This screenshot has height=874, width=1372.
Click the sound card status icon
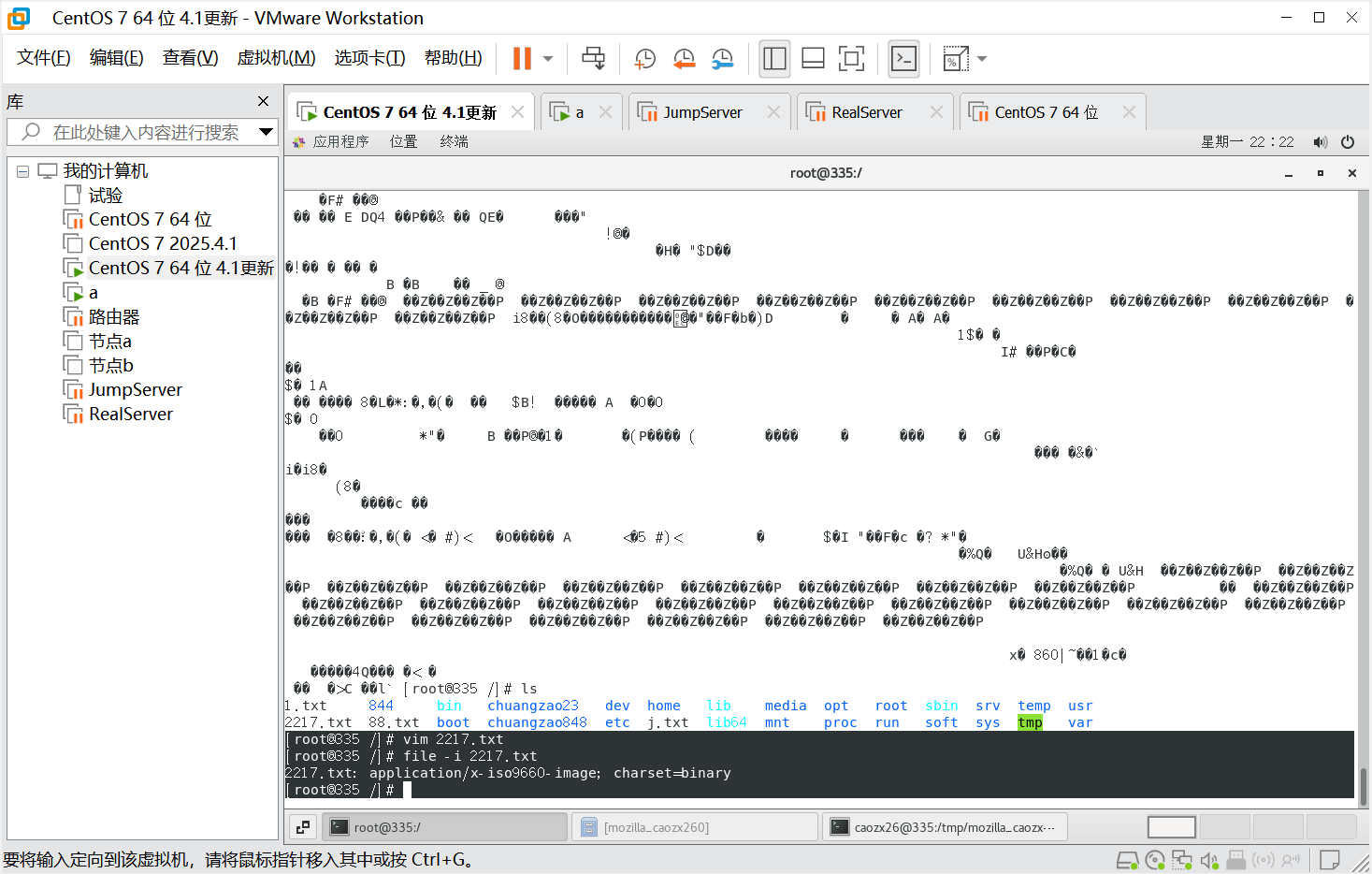coord(1209,860)
